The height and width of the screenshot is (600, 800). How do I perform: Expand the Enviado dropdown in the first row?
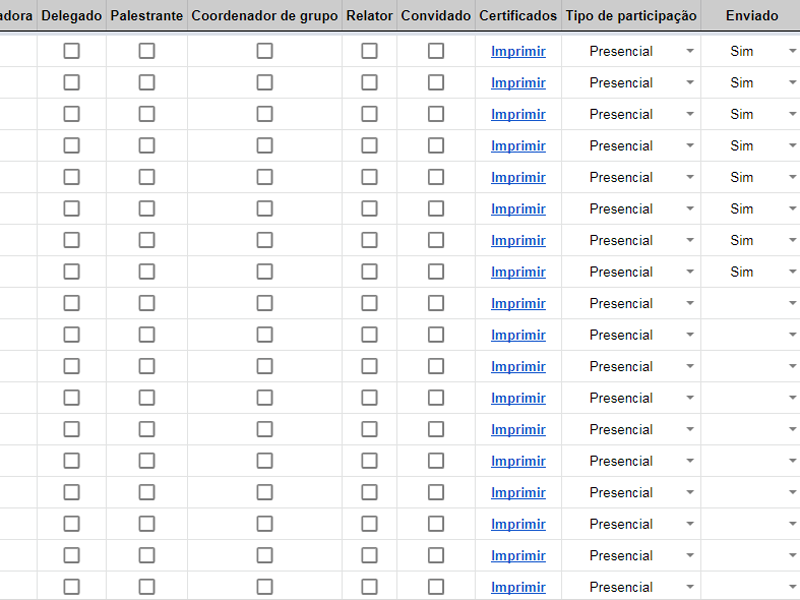[x=790, y=51]
